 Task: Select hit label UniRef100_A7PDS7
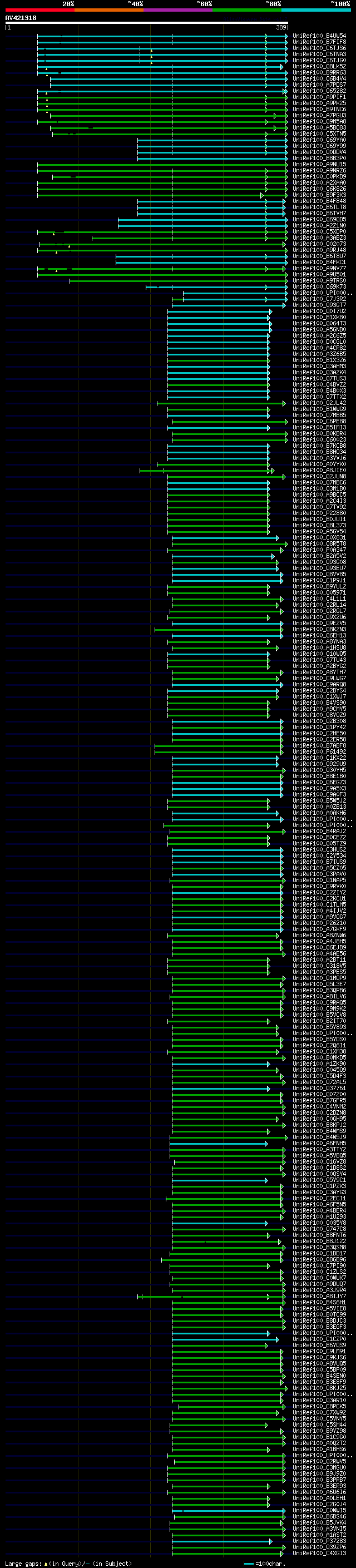[x=319, y=85]
